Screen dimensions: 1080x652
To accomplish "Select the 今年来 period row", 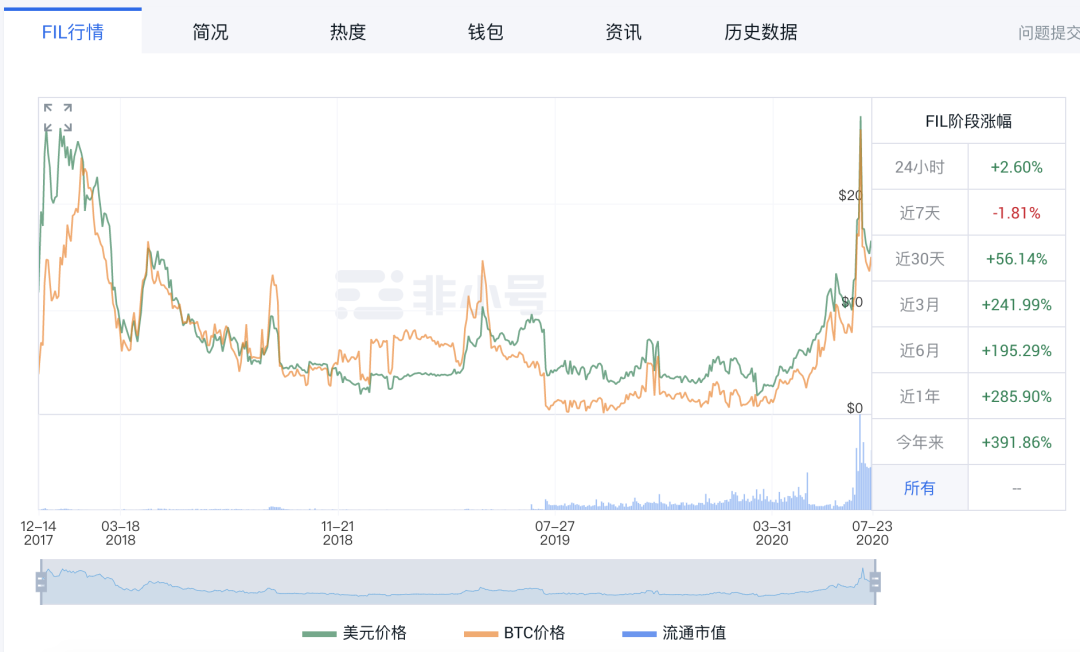I will tap(919, 442).
